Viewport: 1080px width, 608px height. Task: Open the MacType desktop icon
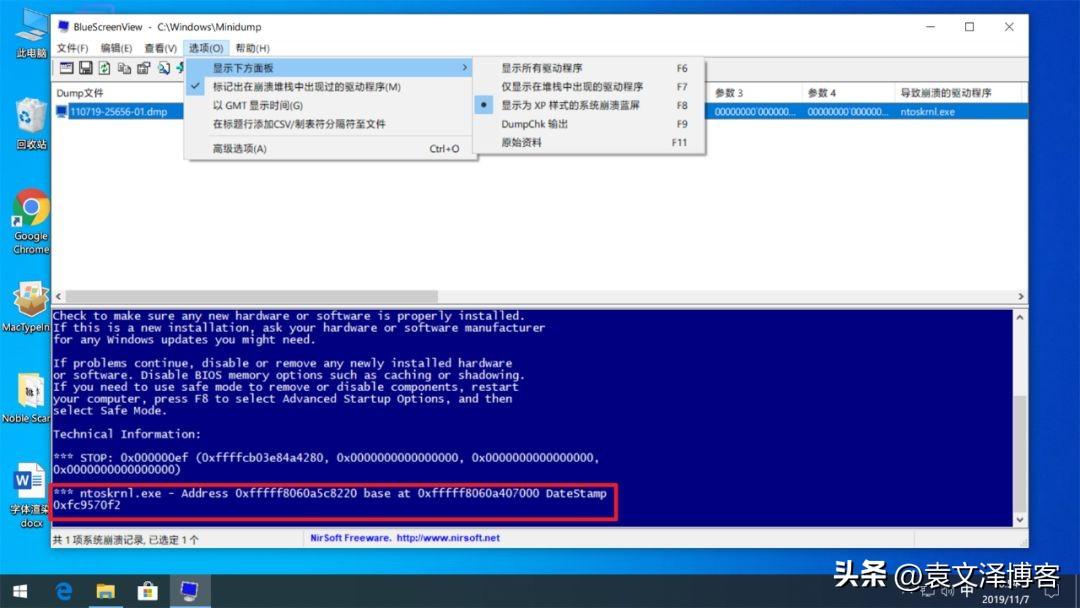28,306
